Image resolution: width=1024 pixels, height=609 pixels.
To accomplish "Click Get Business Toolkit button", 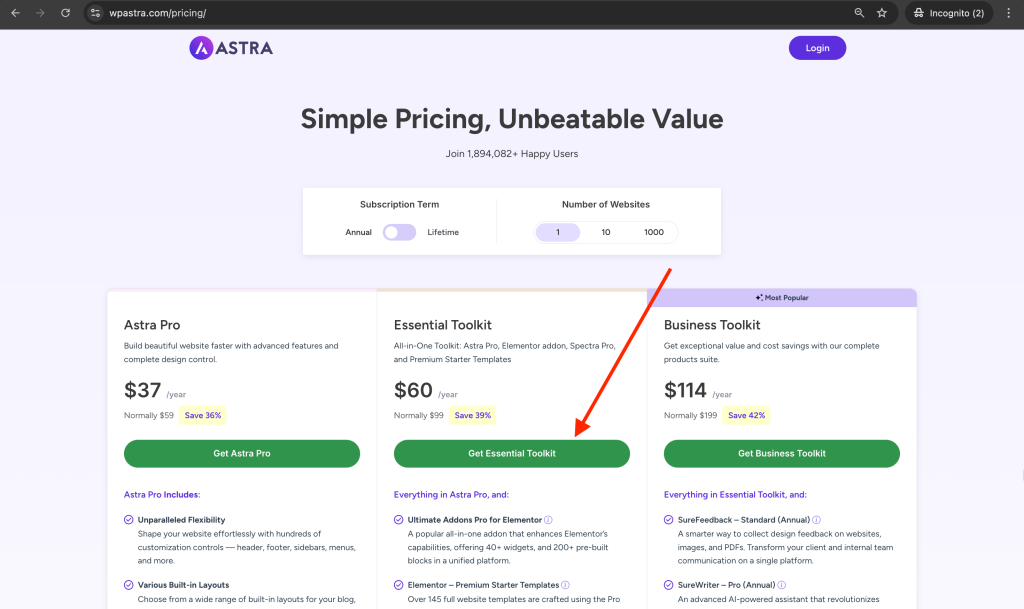I will tap(782, 454).
